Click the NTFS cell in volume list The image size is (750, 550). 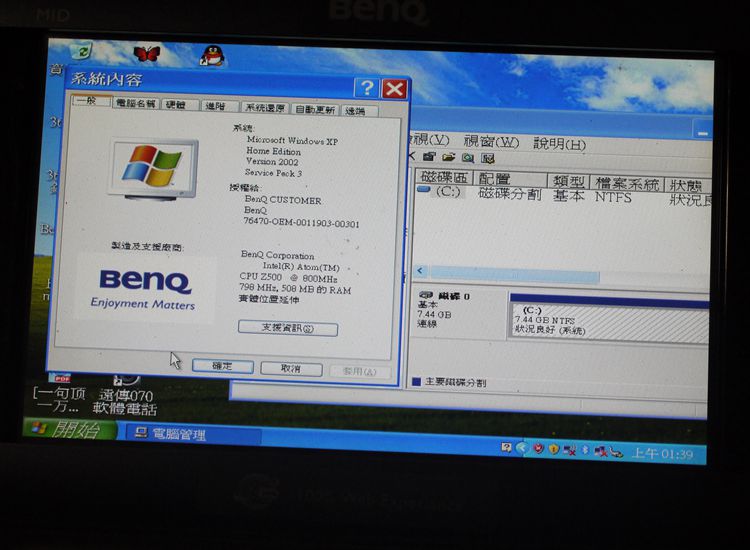[613, 197]
